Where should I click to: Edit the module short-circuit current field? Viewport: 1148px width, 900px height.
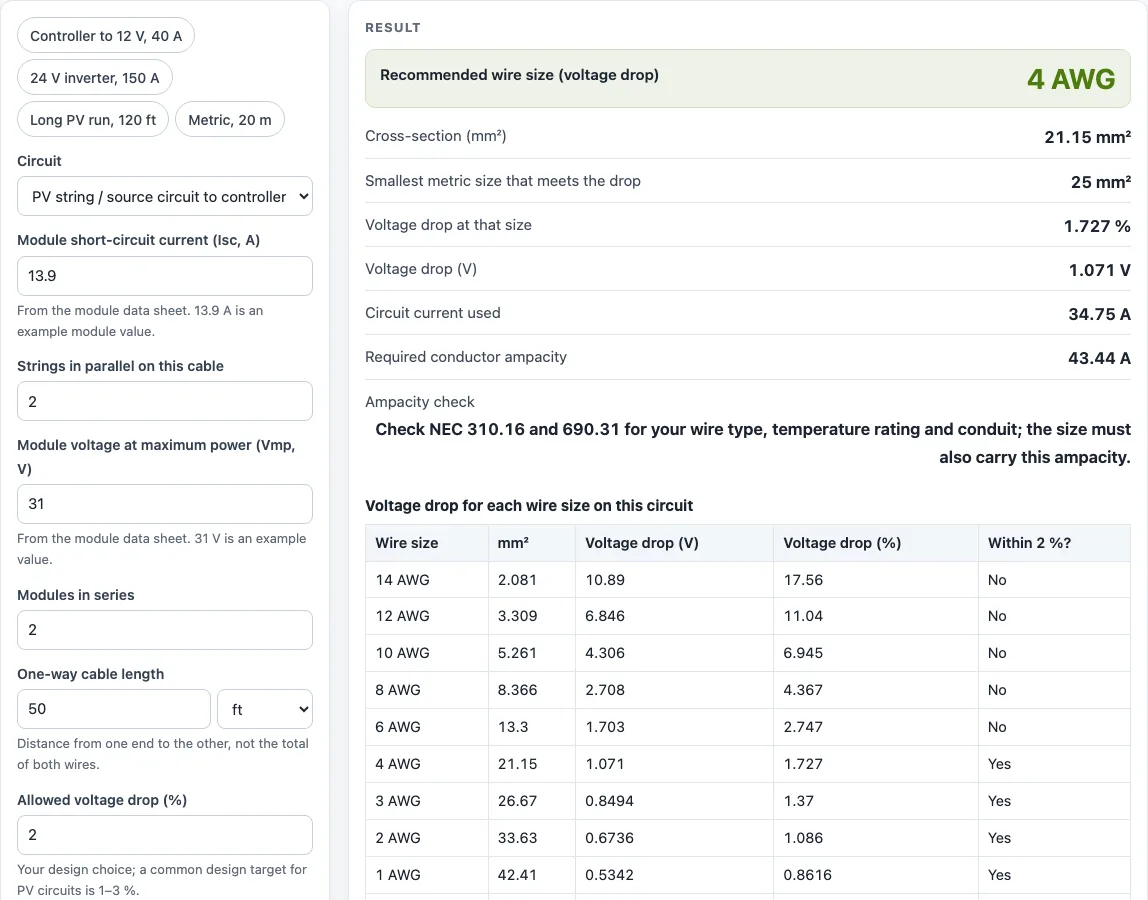coord(165,276)
